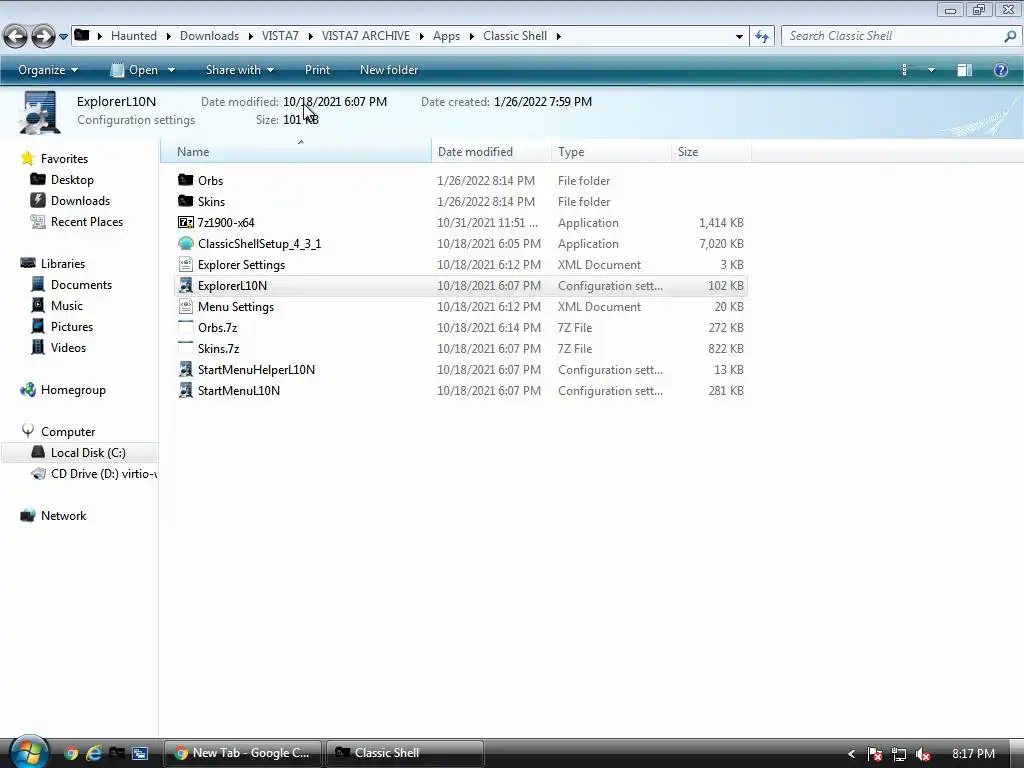The height and width of the screenshot is (768, 1024).
Task: Click the muted volume tray icon
Action: point(923,754)
